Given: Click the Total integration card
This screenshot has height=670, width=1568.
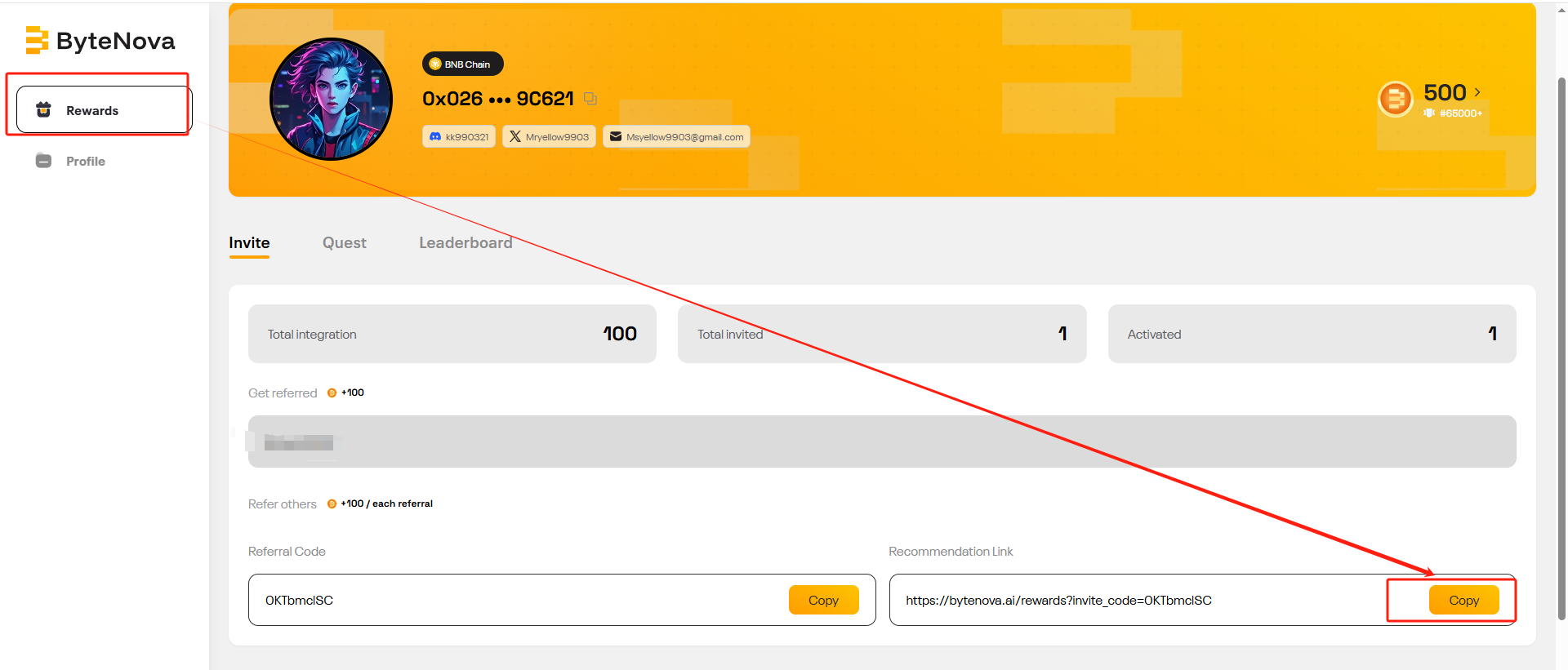Looking at the screenshot, I should (x=452, y=334).
